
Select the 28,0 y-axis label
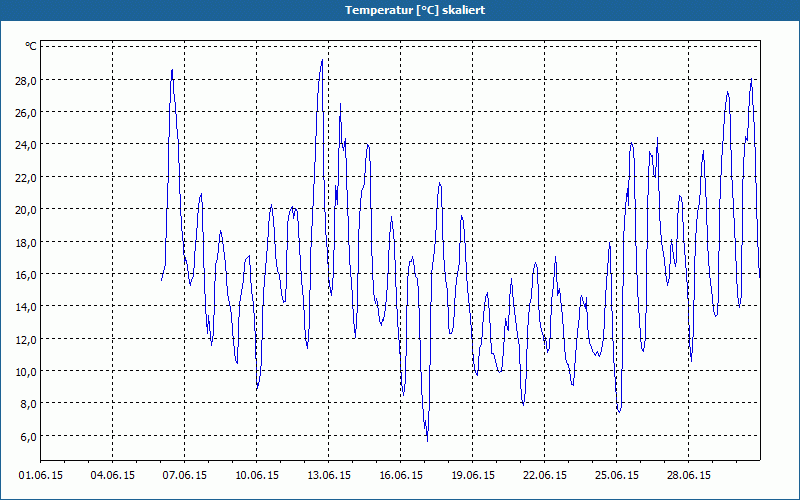pyautogui.click(x=26, y=81)
